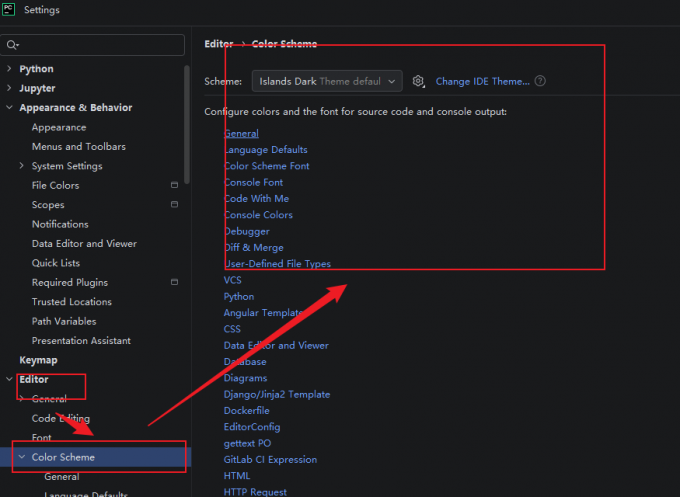The height and width of the screenshot is (497, 680).
Task: Select Appearance item in settings tree
Action: 59,128
